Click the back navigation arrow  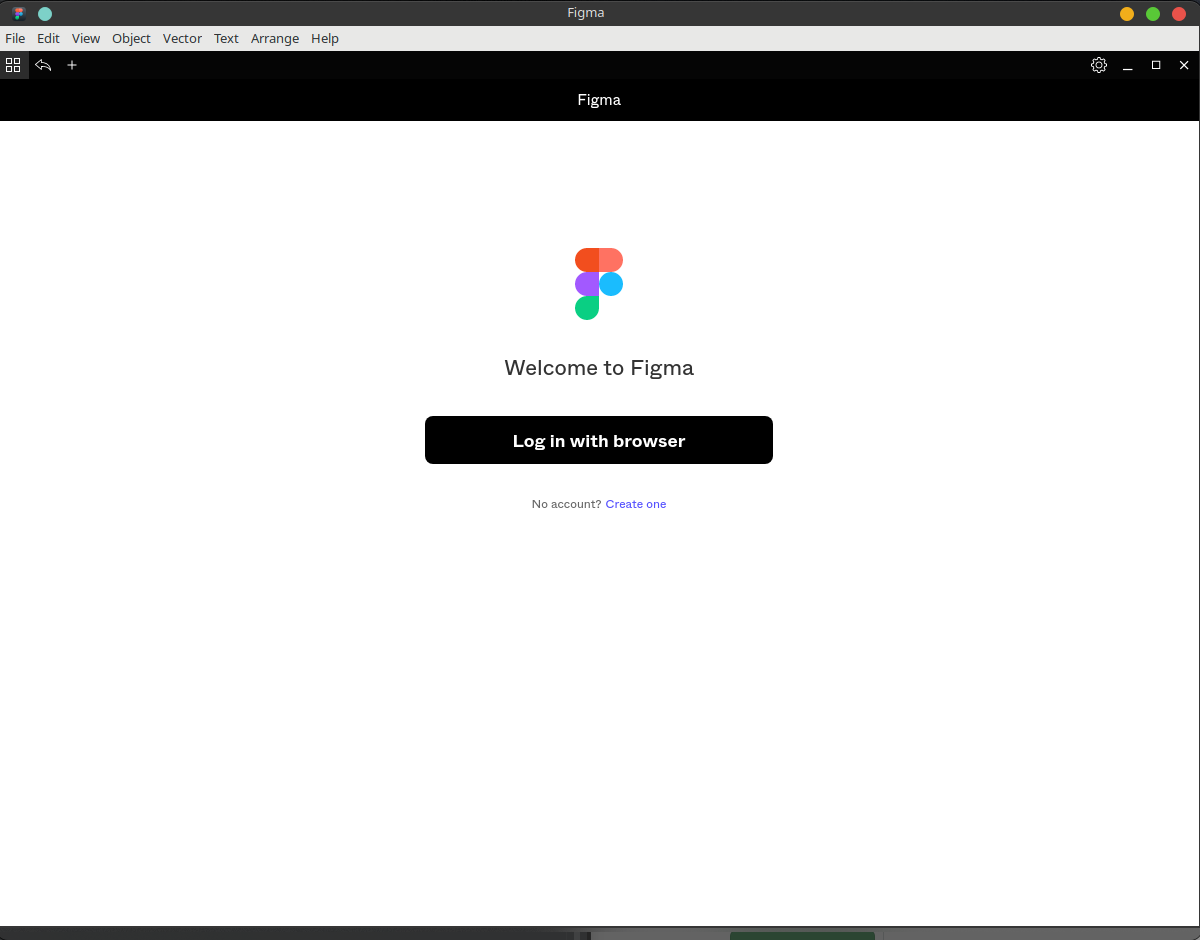click(x=42, y=65)
